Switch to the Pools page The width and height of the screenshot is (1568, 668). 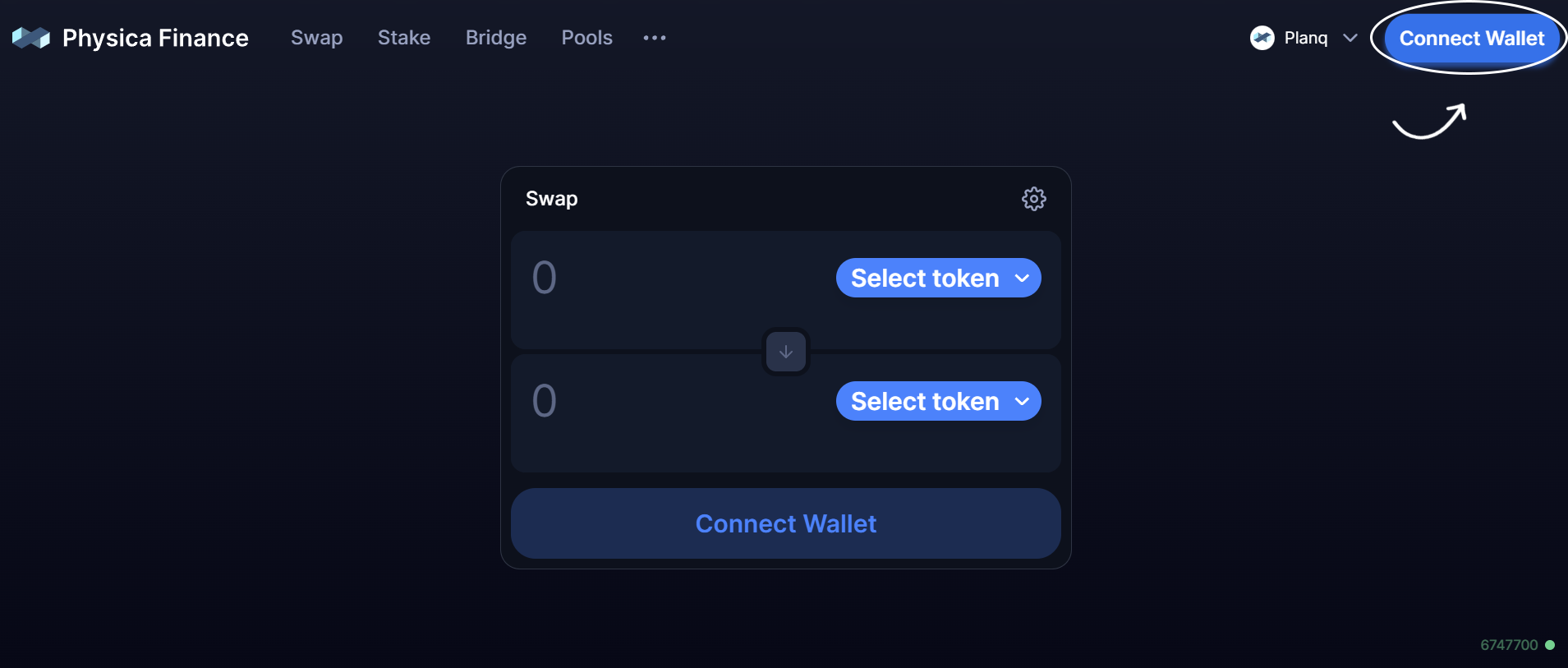(x=586, y=38)
